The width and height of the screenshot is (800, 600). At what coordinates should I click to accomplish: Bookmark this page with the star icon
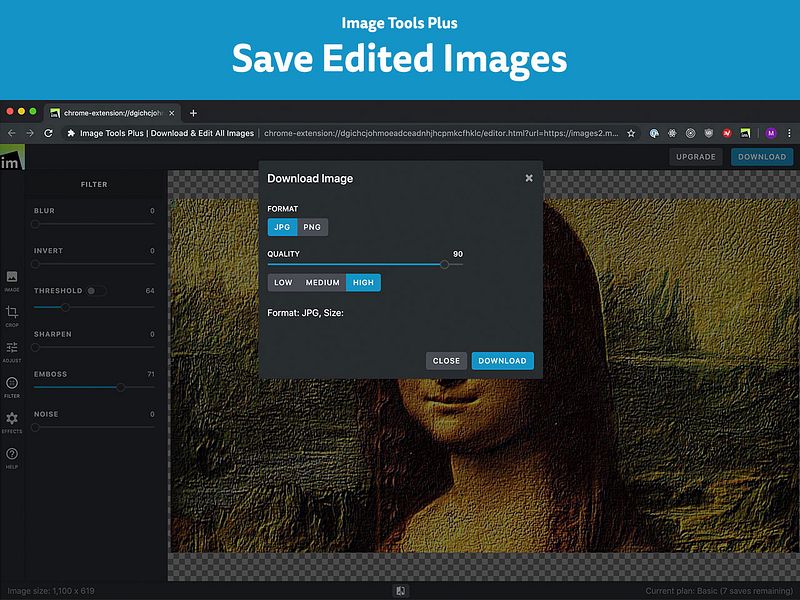(631, 133)
